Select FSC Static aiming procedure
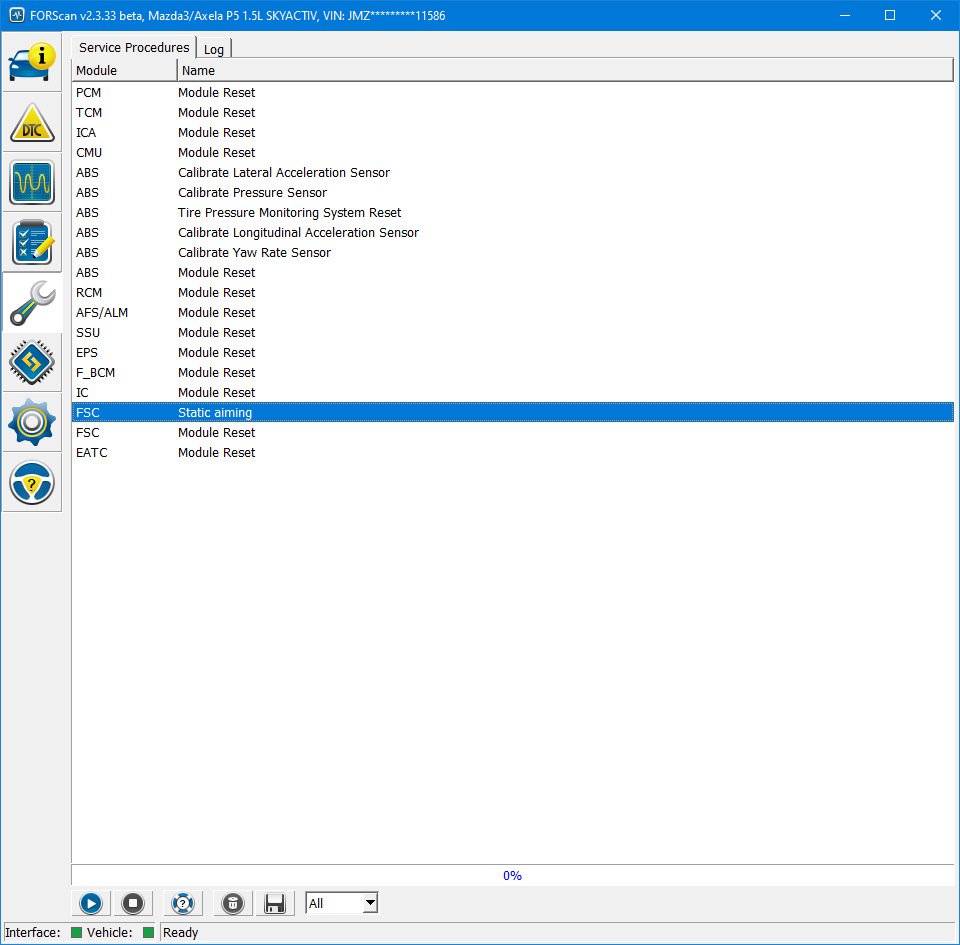This screenshot has height=945, width=960. [512, 413]
